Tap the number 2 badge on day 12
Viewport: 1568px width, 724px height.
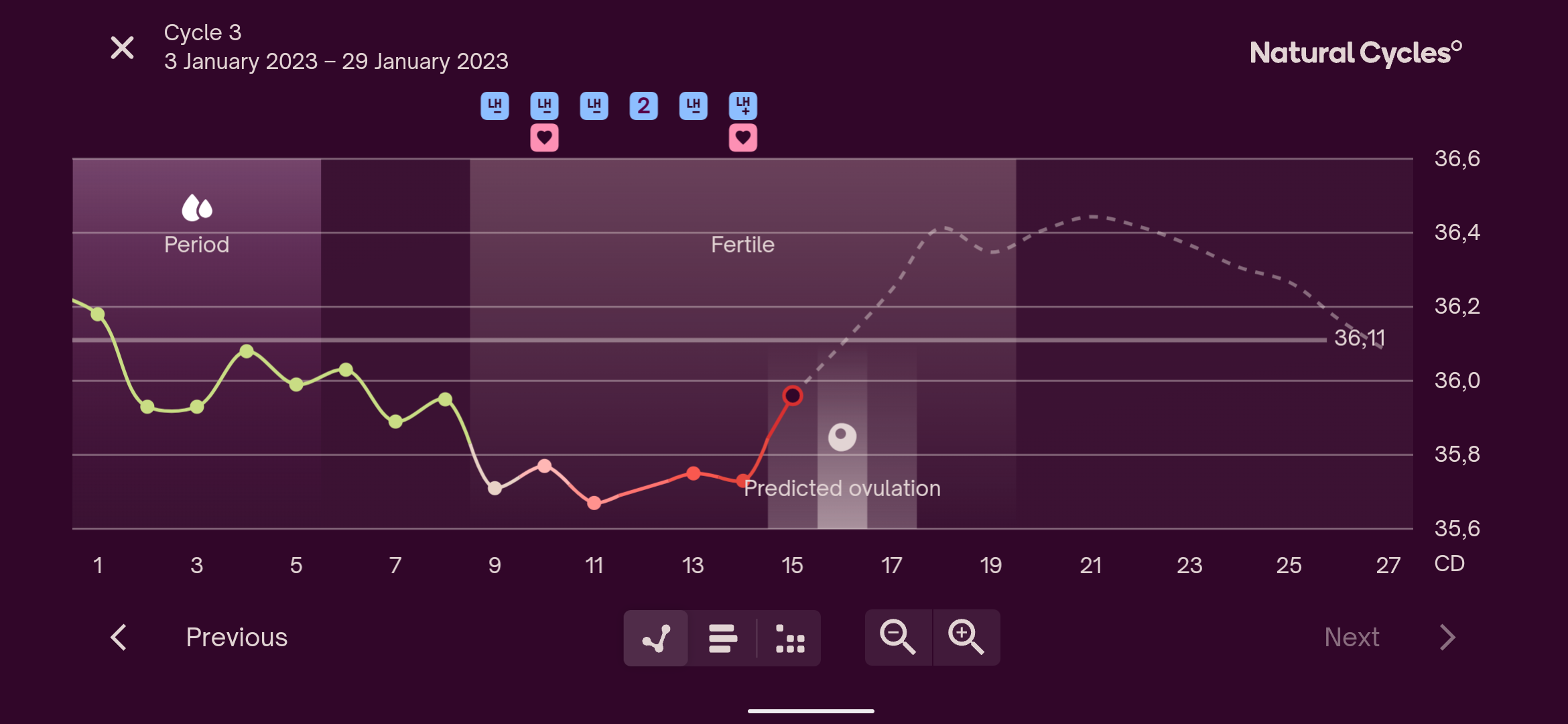(x=643, y=106)
